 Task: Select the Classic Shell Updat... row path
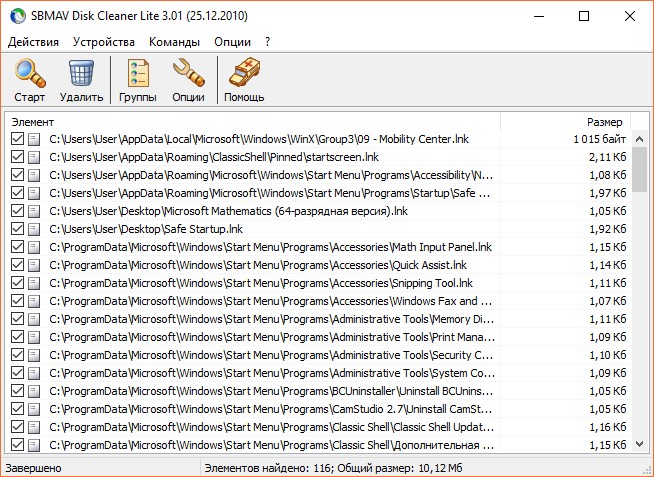click(x=272, y=427)
